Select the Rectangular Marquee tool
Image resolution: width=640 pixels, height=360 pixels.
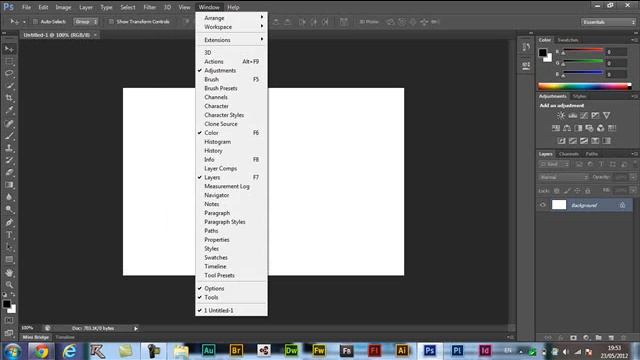[9, 62]
